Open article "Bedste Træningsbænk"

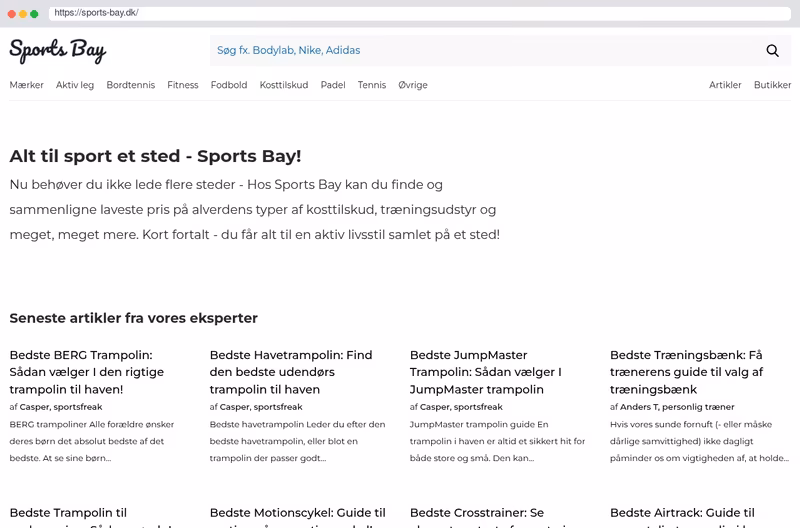click(686, 372)
